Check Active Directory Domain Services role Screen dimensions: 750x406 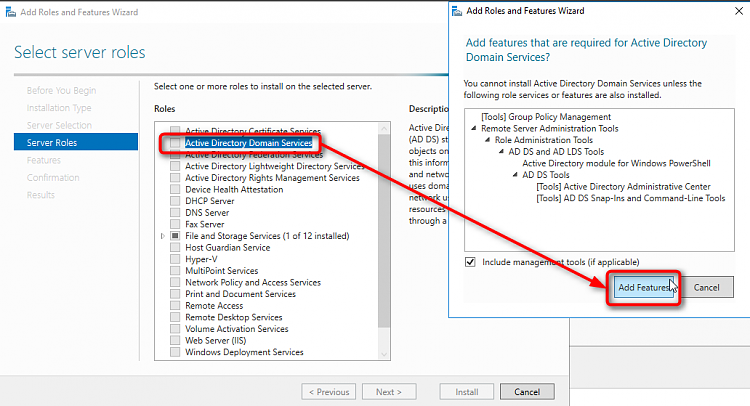click(x=175, y=143)
